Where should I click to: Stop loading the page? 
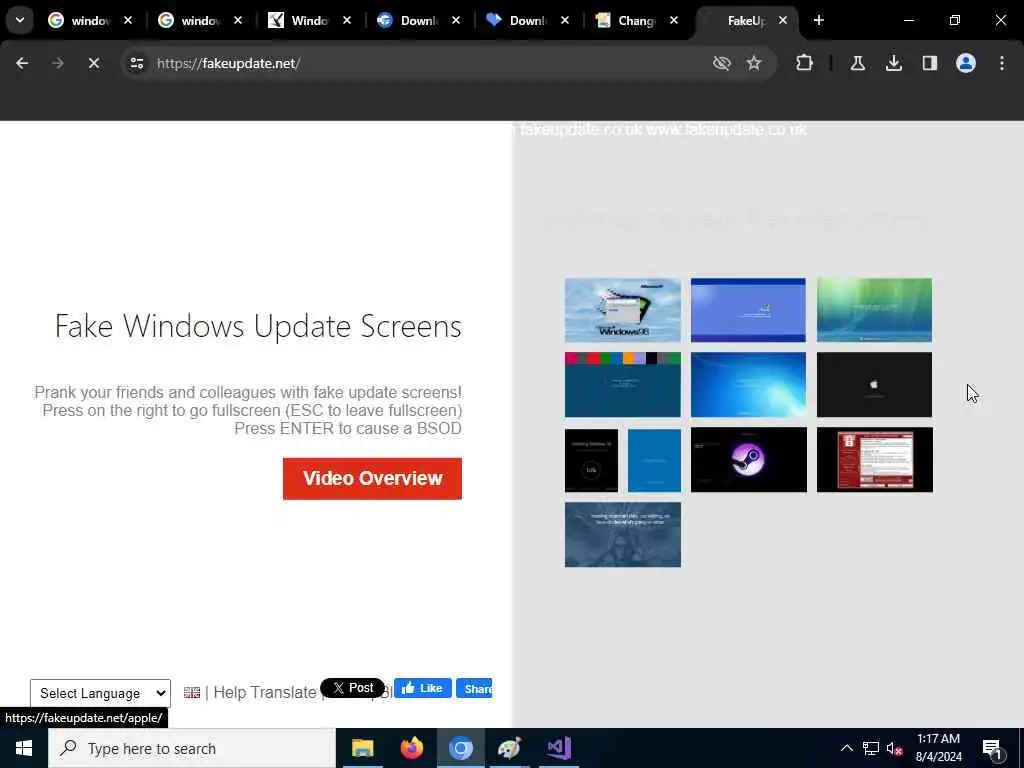click(x=93, y=63)
